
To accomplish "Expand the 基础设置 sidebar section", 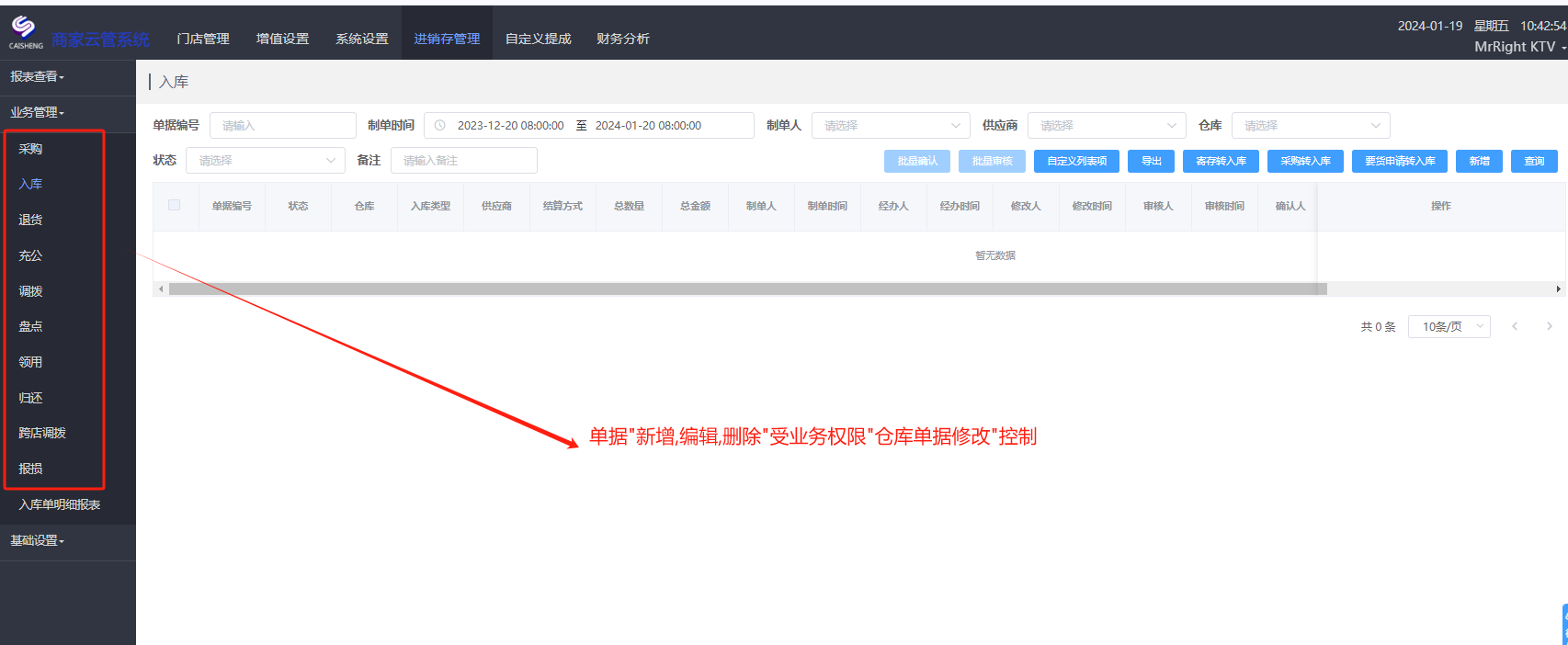I will pos(38,541).
